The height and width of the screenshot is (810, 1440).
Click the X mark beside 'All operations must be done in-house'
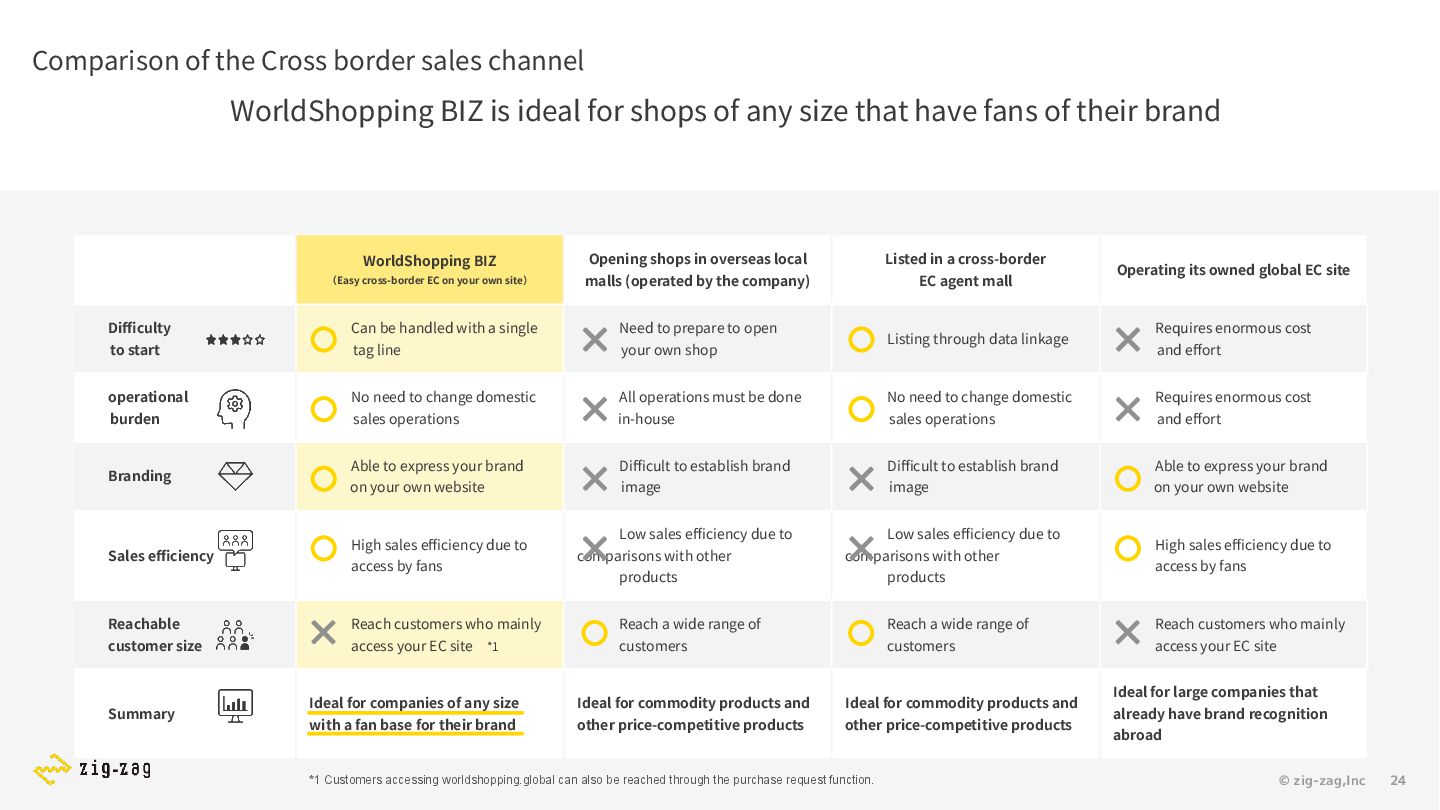coord(594,409)
